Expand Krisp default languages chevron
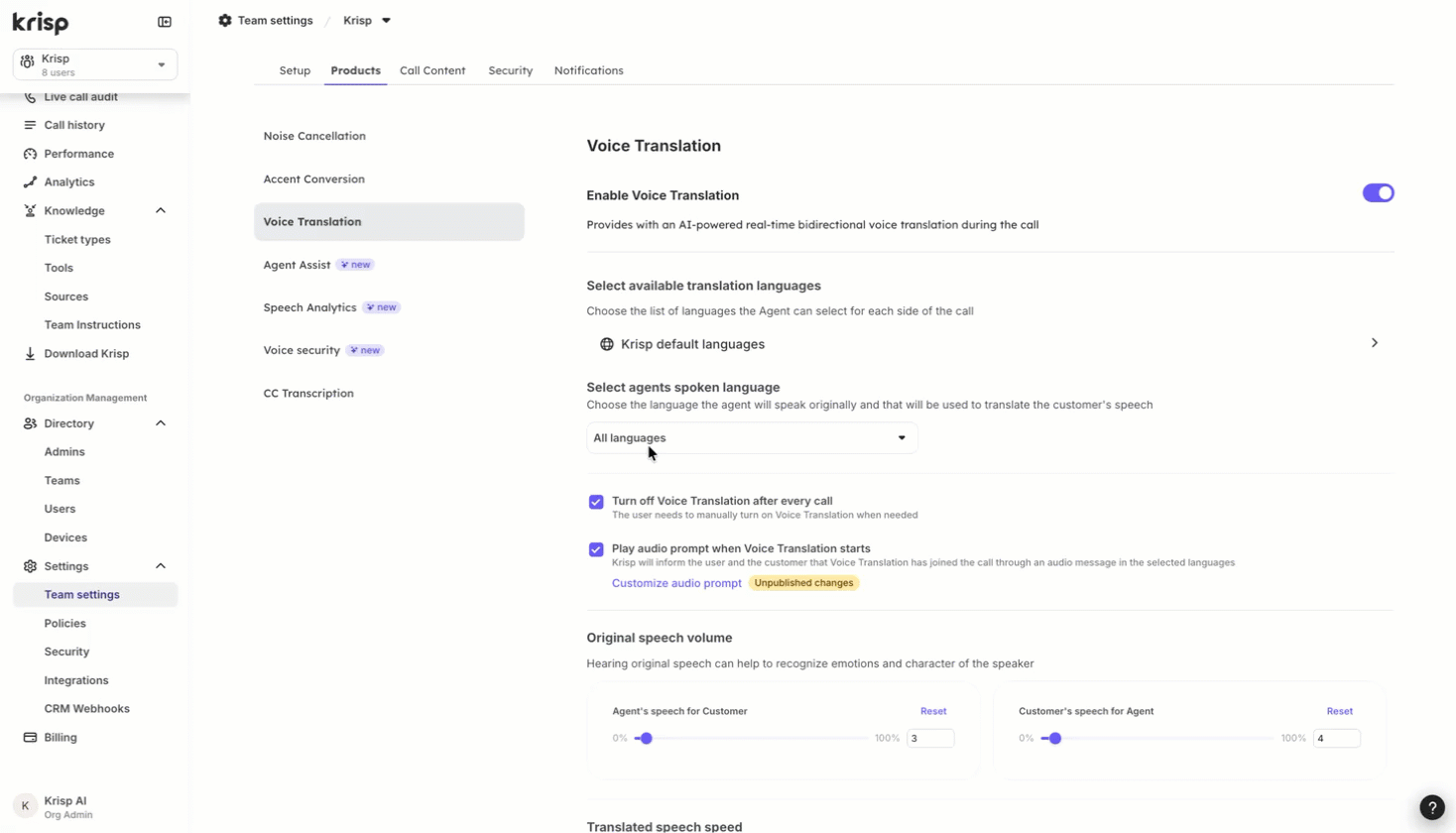 [x=1375, y=343]
